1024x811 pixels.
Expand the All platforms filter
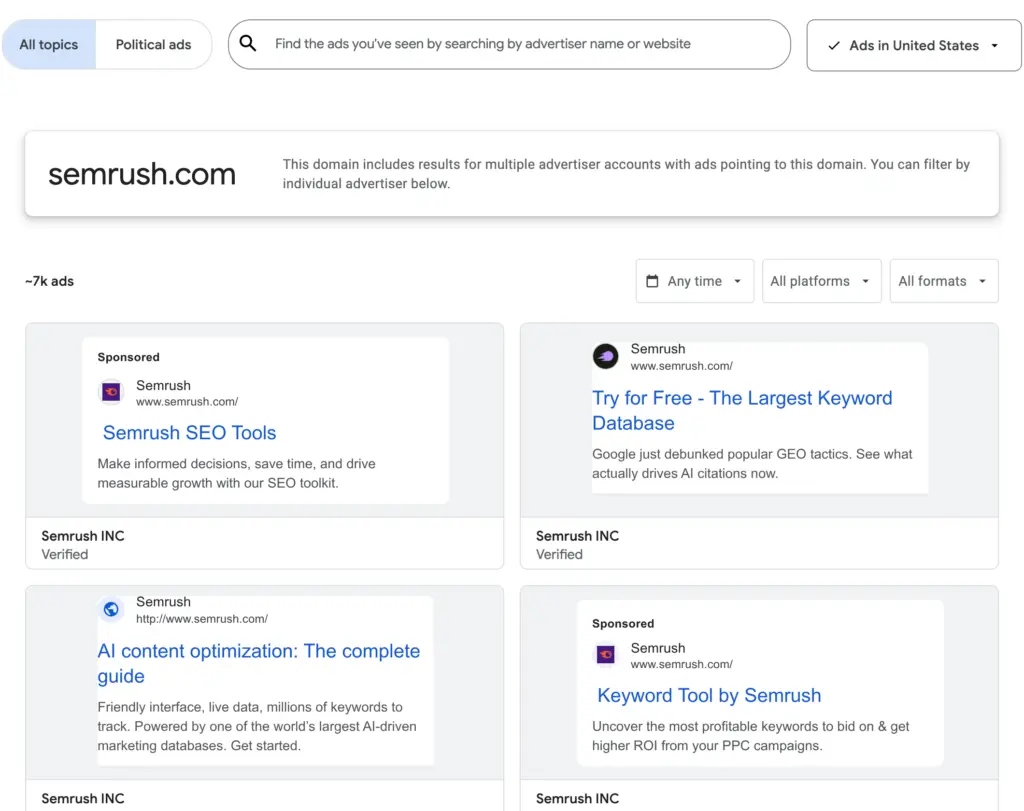pyautogui.click(x=822, y=281)
